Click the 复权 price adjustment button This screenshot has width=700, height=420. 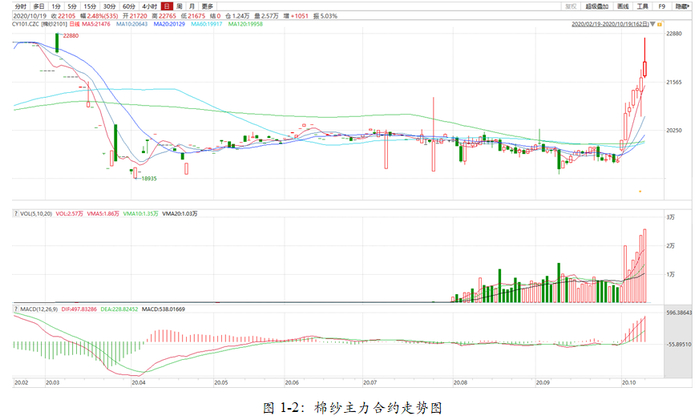pos(571,6)
